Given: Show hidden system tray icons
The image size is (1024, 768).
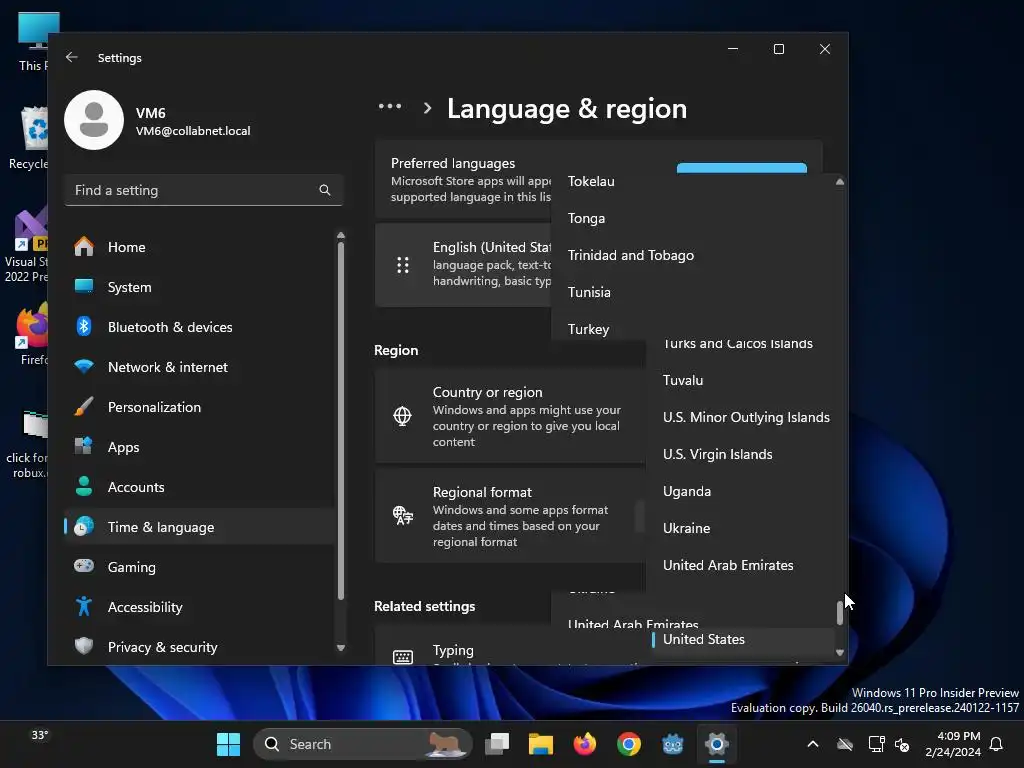Looking at the screenshot, I should [813, 744].
